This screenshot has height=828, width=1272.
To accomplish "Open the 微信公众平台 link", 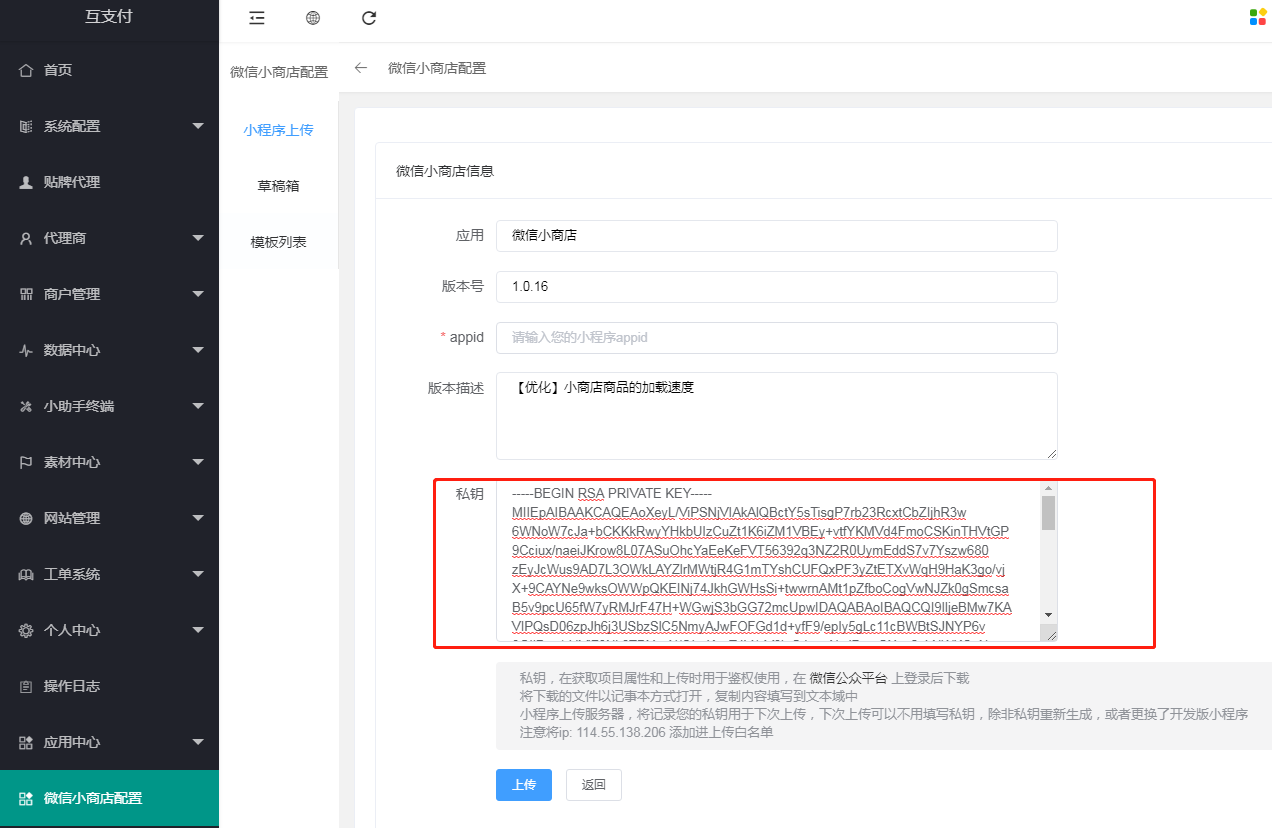I will tap(848, 678).
